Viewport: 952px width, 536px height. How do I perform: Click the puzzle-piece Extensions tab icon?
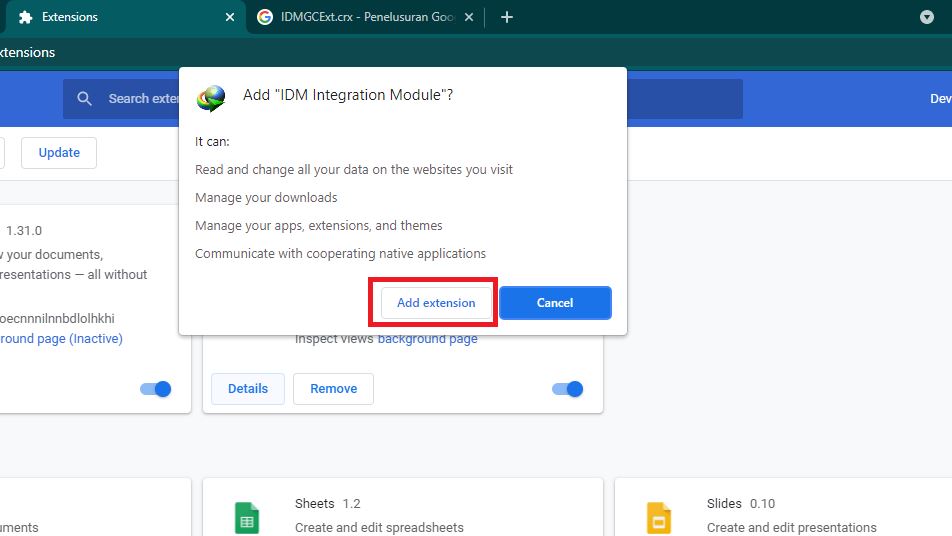(x=26, y=17)
